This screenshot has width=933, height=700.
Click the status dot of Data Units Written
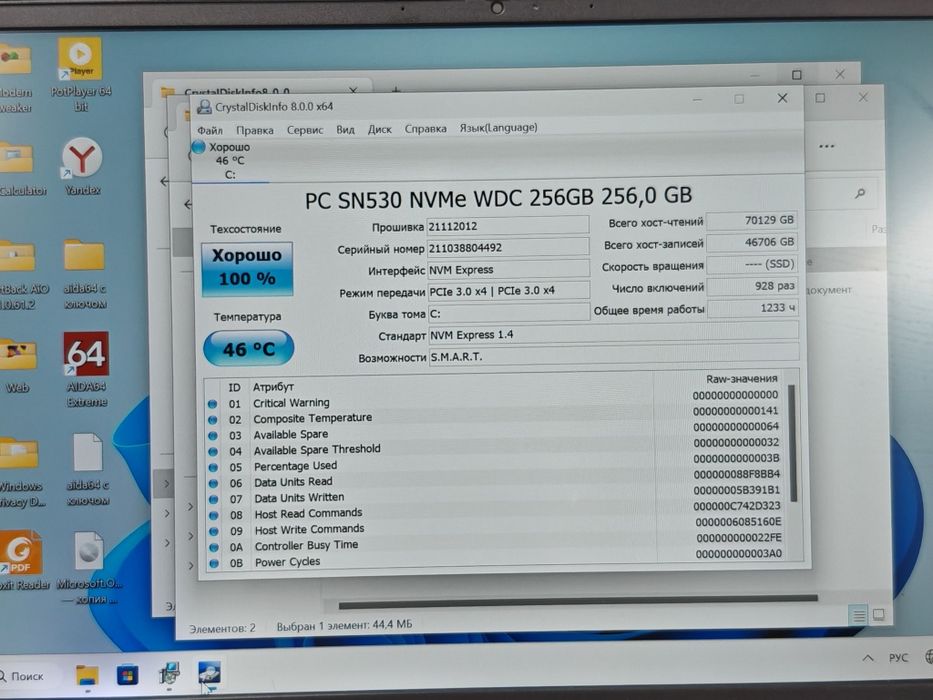214,499
